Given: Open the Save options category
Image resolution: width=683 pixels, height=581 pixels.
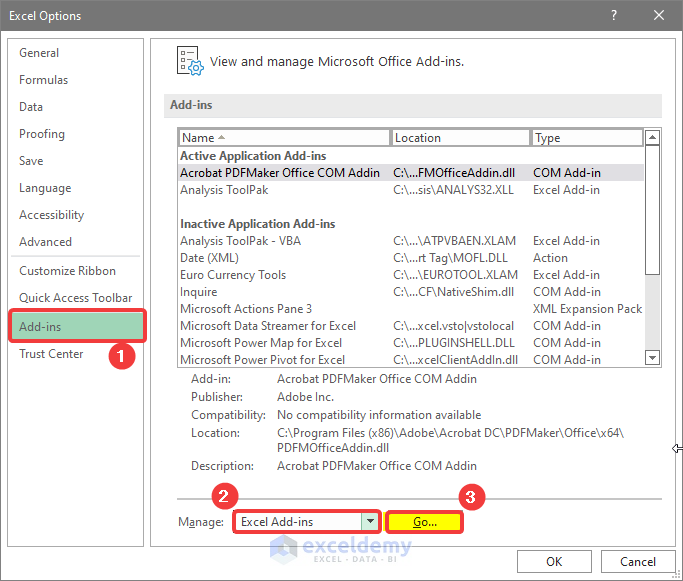Looking at the screenshot, I should [x=31, y=161].
